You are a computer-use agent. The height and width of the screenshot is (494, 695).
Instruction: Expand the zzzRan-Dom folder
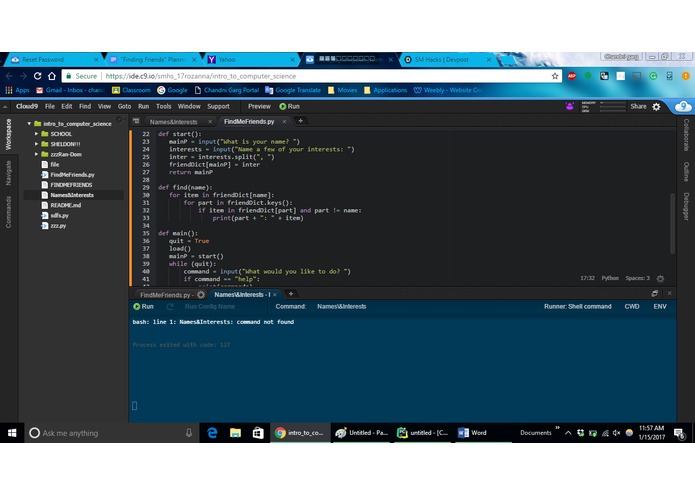point(36,154)
